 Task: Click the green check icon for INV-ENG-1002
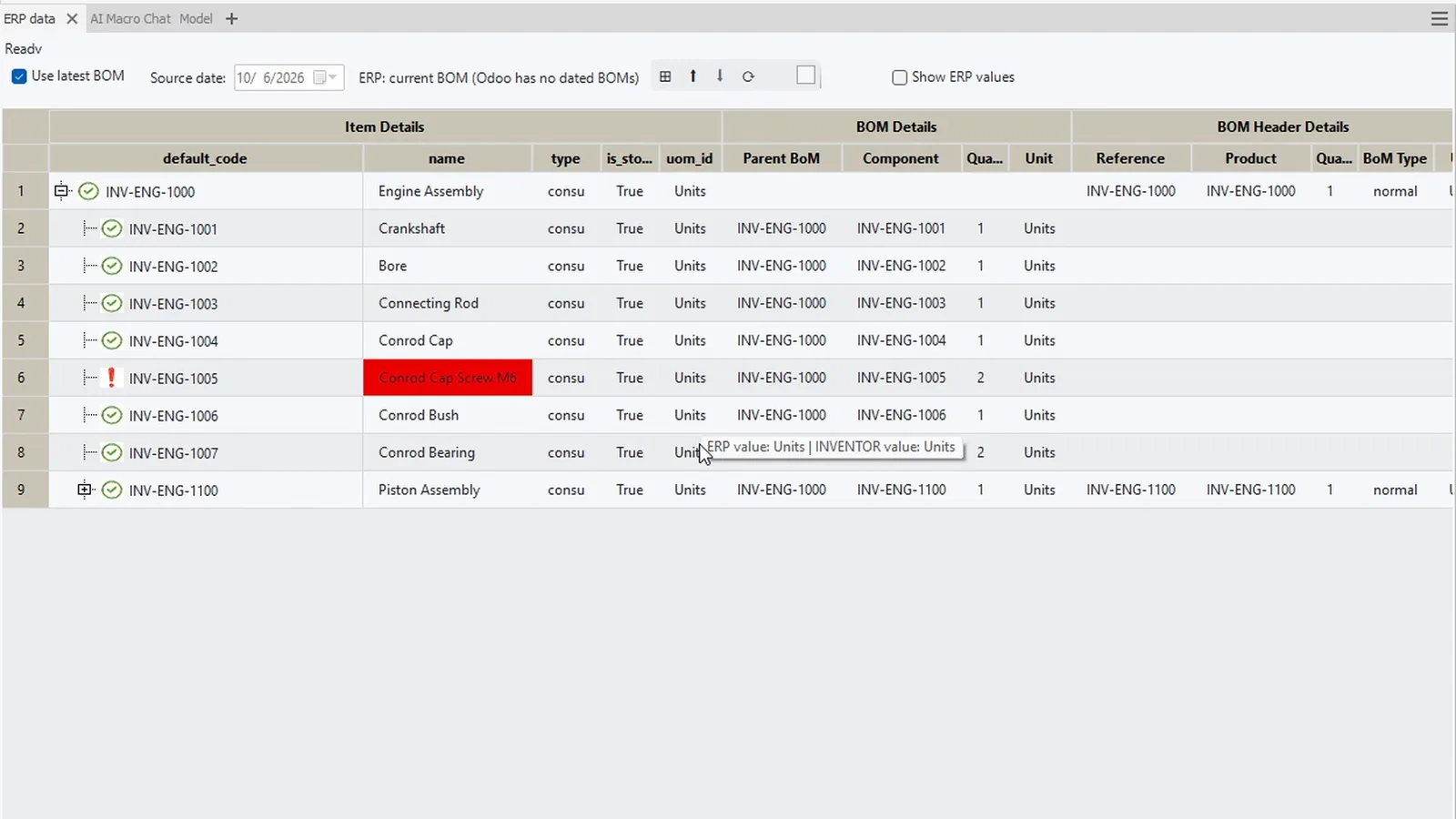click(112, 266)
